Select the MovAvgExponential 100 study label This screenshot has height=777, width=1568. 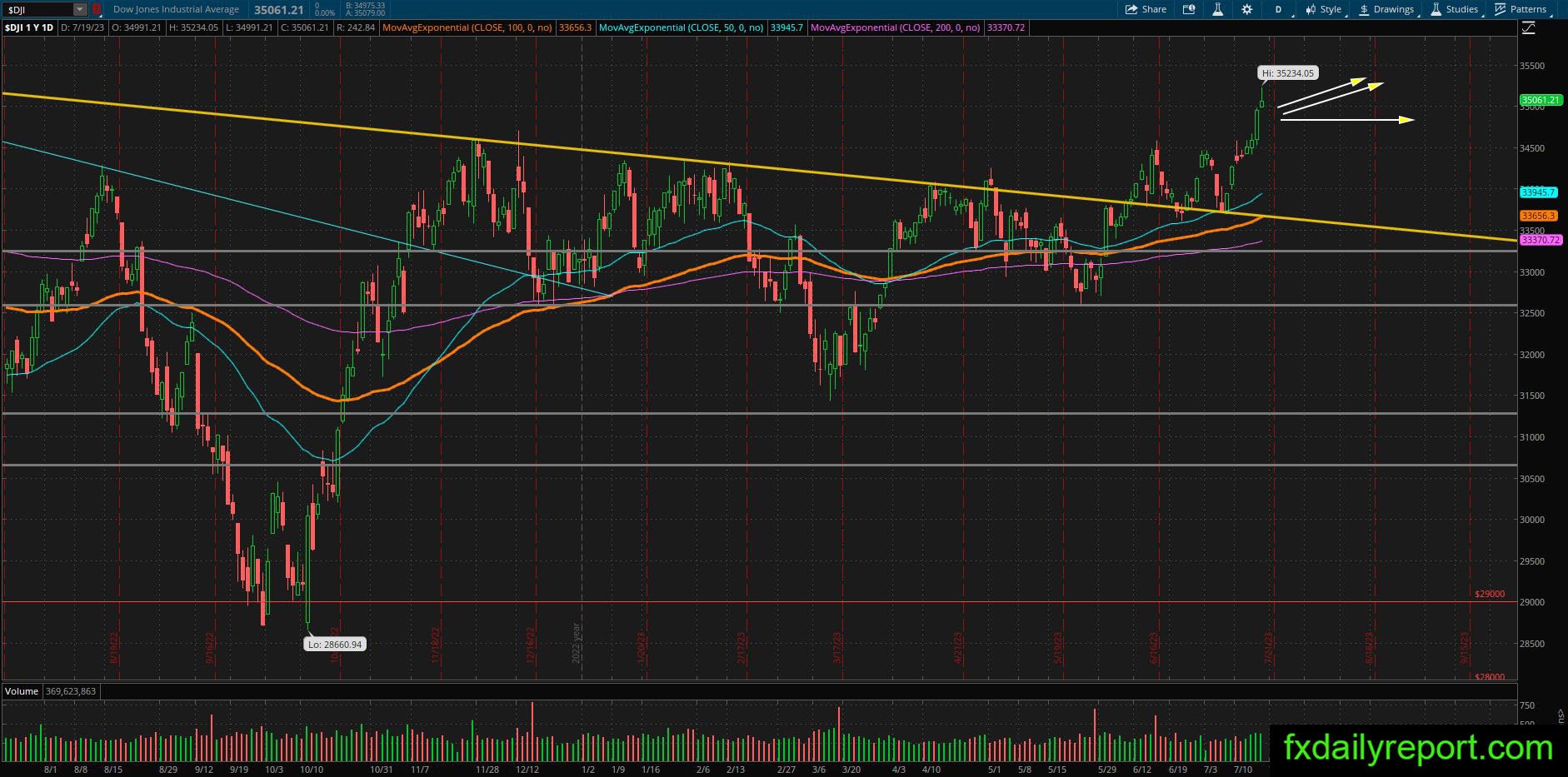point(467,27)
